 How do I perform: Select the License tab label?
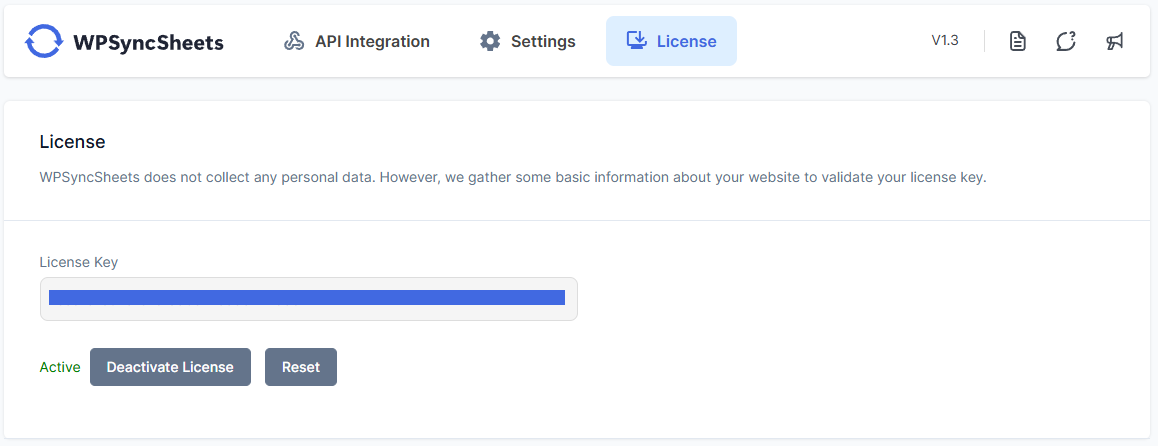pyautogui.click(x=686, y=42)
